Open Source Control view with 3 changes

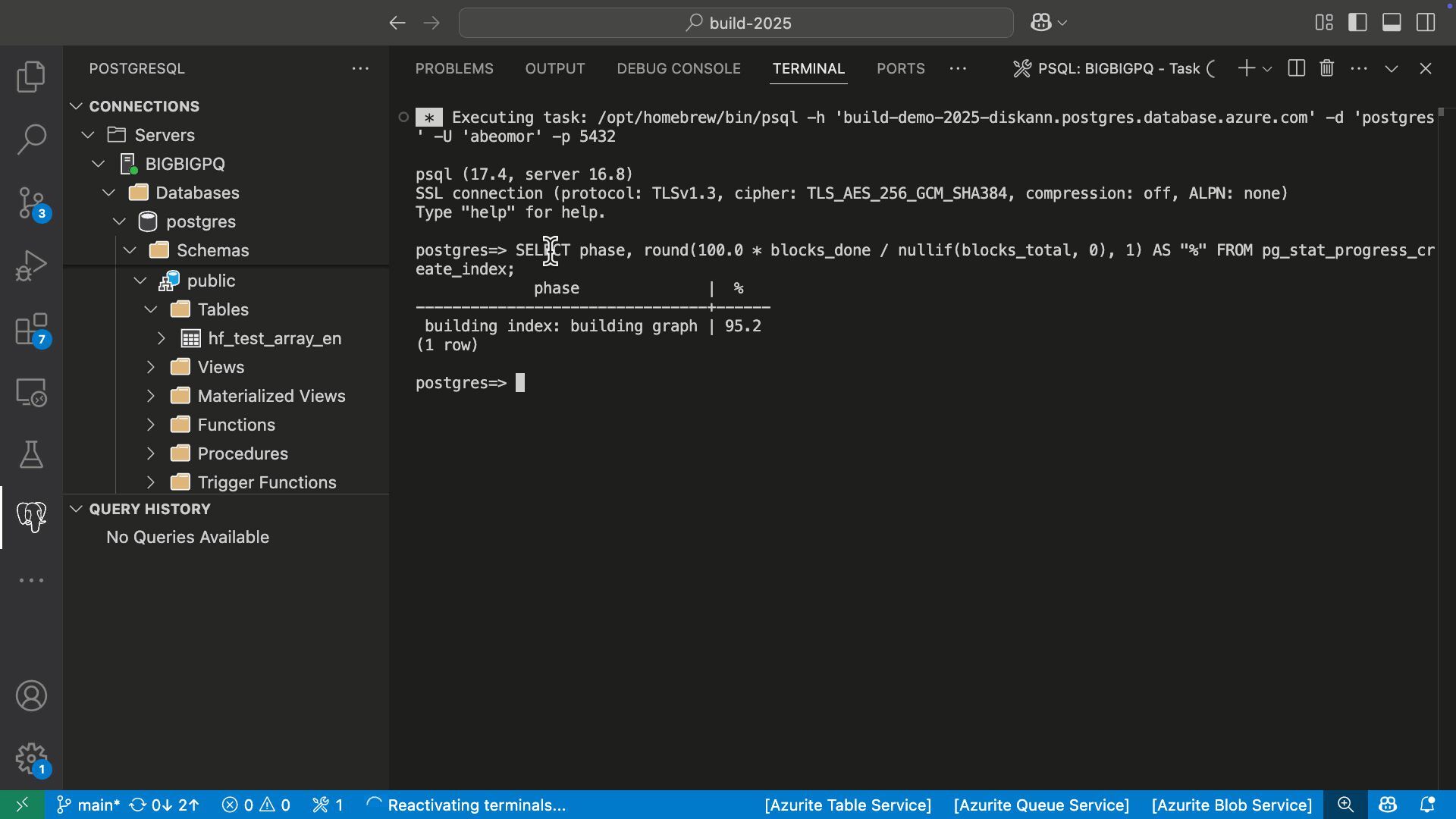[x=31, y=202]
